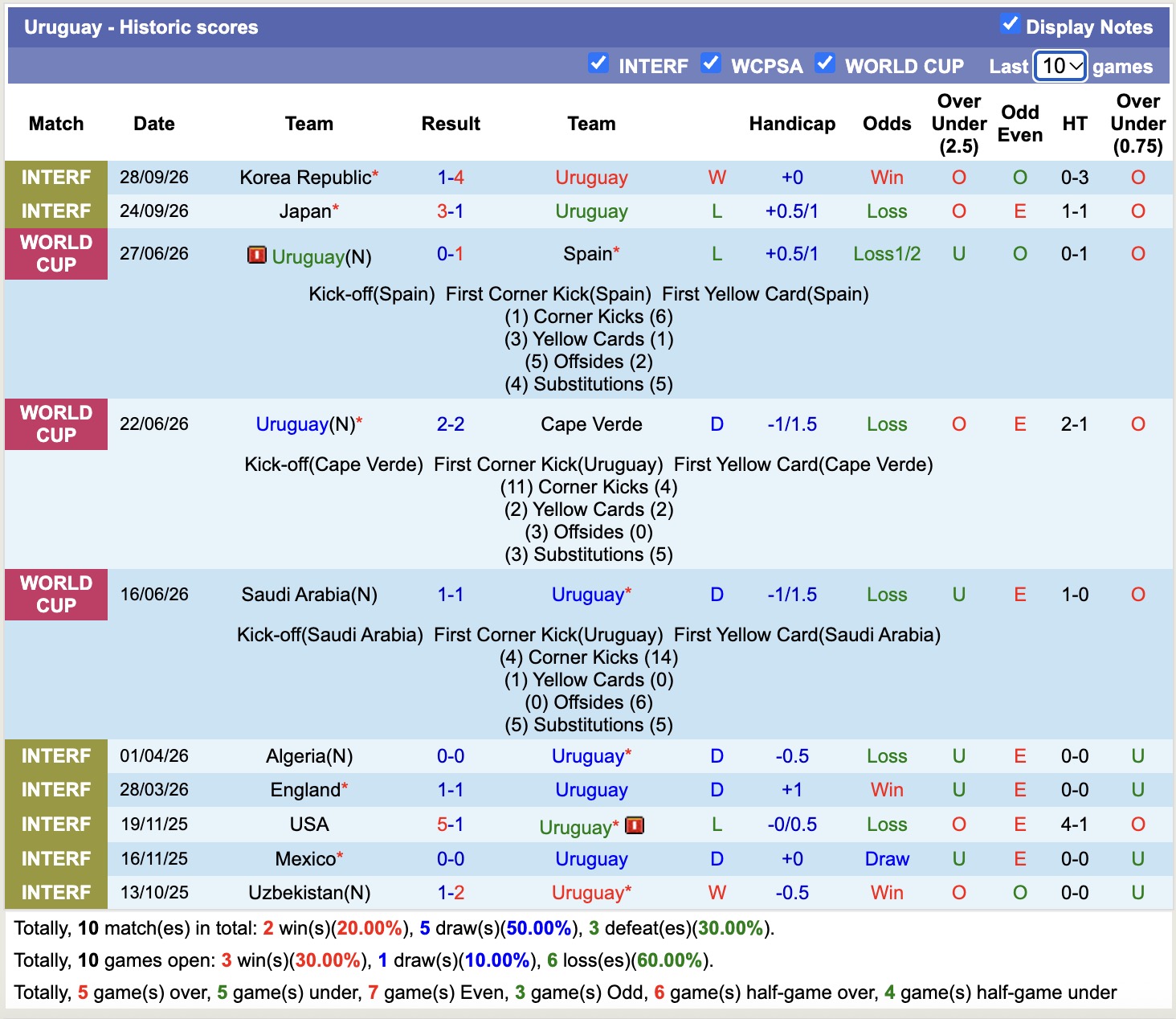Click '(11) Corner Kicks (4)' note line
Image resolution: width=1176 pixels, height=1019 pixels.
tap(589, 487)
